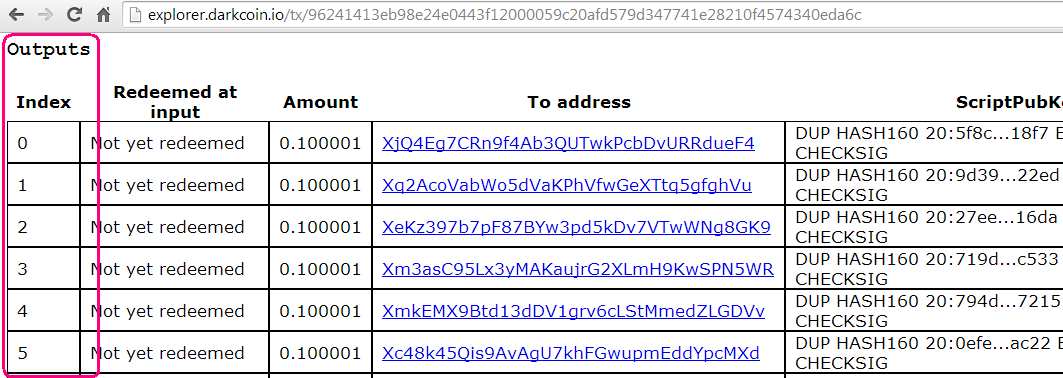
Task: Click Not yet redeemed in row 5
Action: coord(167,353)
